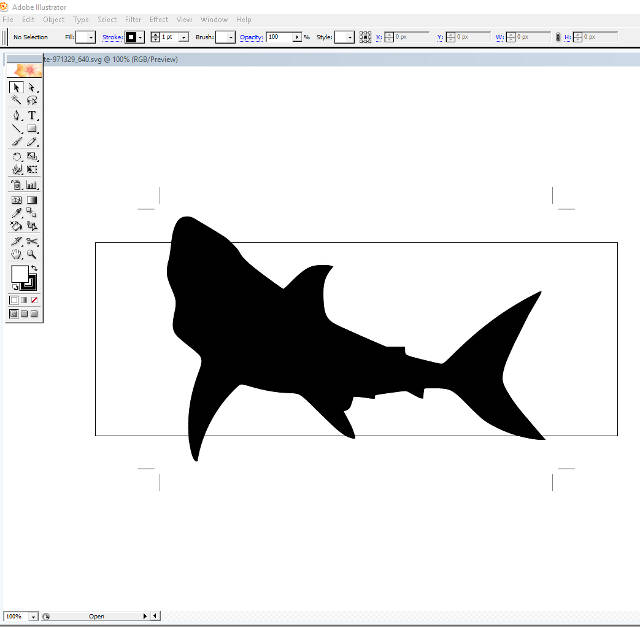
Task: Open the Stroke color dropdown arrow
Action: pos(140,37)
